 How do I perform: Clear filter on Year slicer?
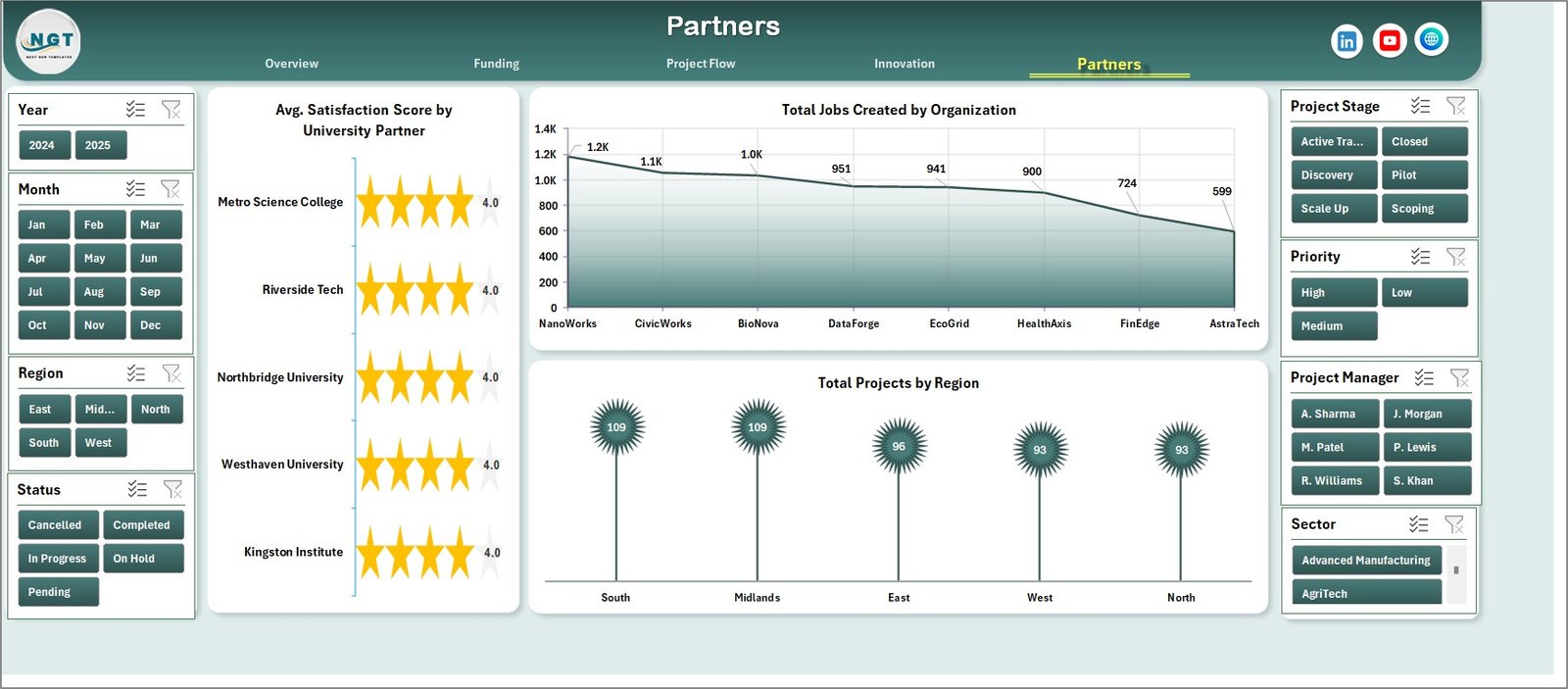tap(171, 110)
